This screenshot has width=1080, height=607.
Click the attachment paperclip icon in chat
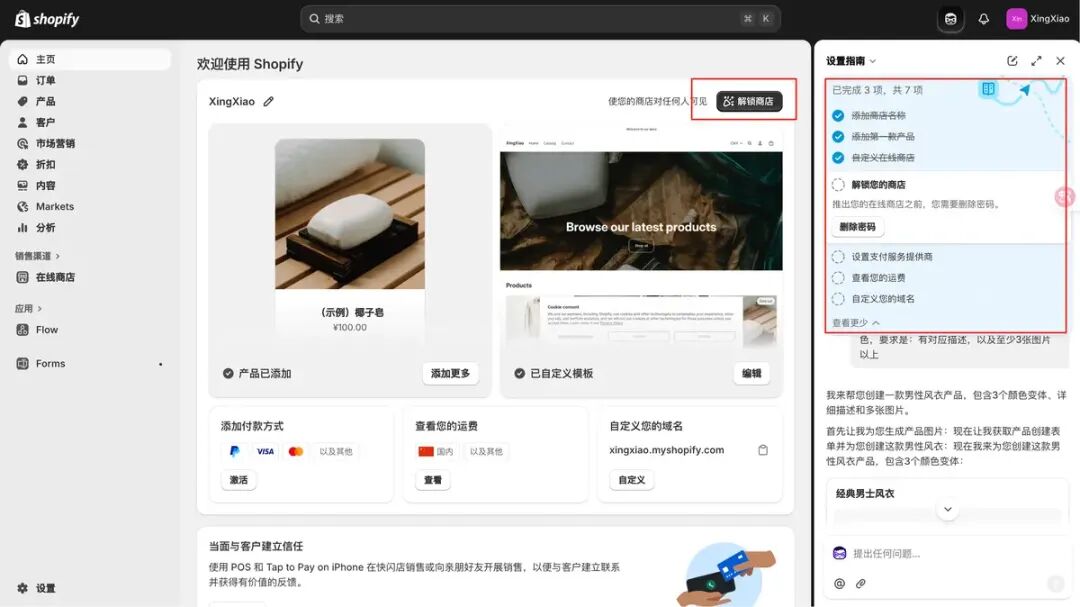tap(861, 584)
